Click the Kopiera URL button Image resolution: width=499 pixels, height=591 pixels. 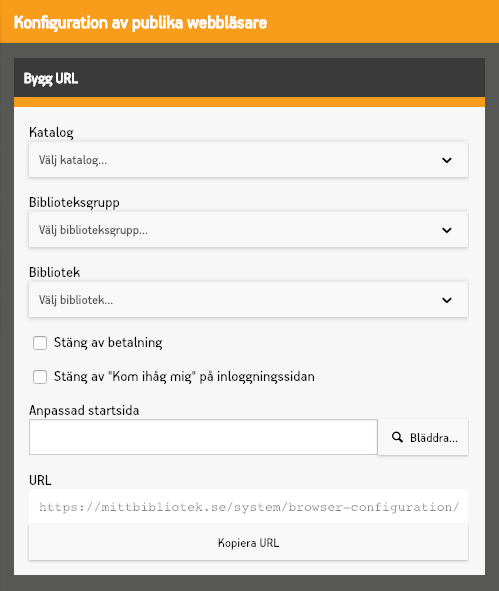pos(248,543)
